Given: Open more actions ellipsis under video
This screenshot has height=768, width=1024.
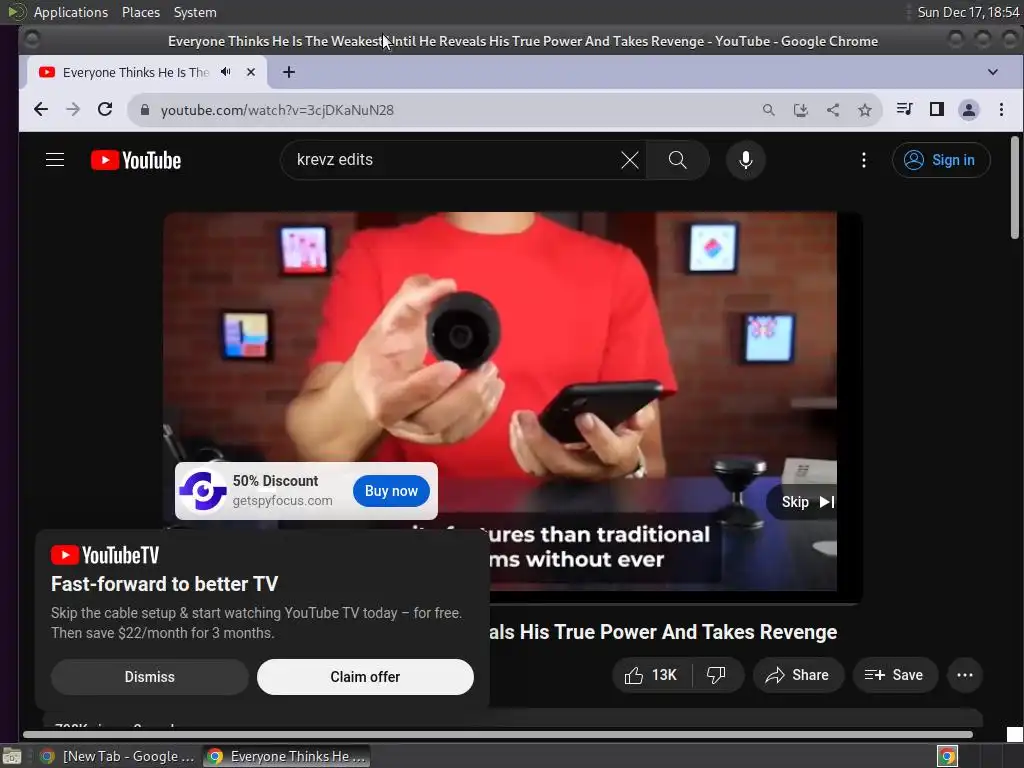Looking at the screenshot, I should pyautogui.click(x=965, y=675).
